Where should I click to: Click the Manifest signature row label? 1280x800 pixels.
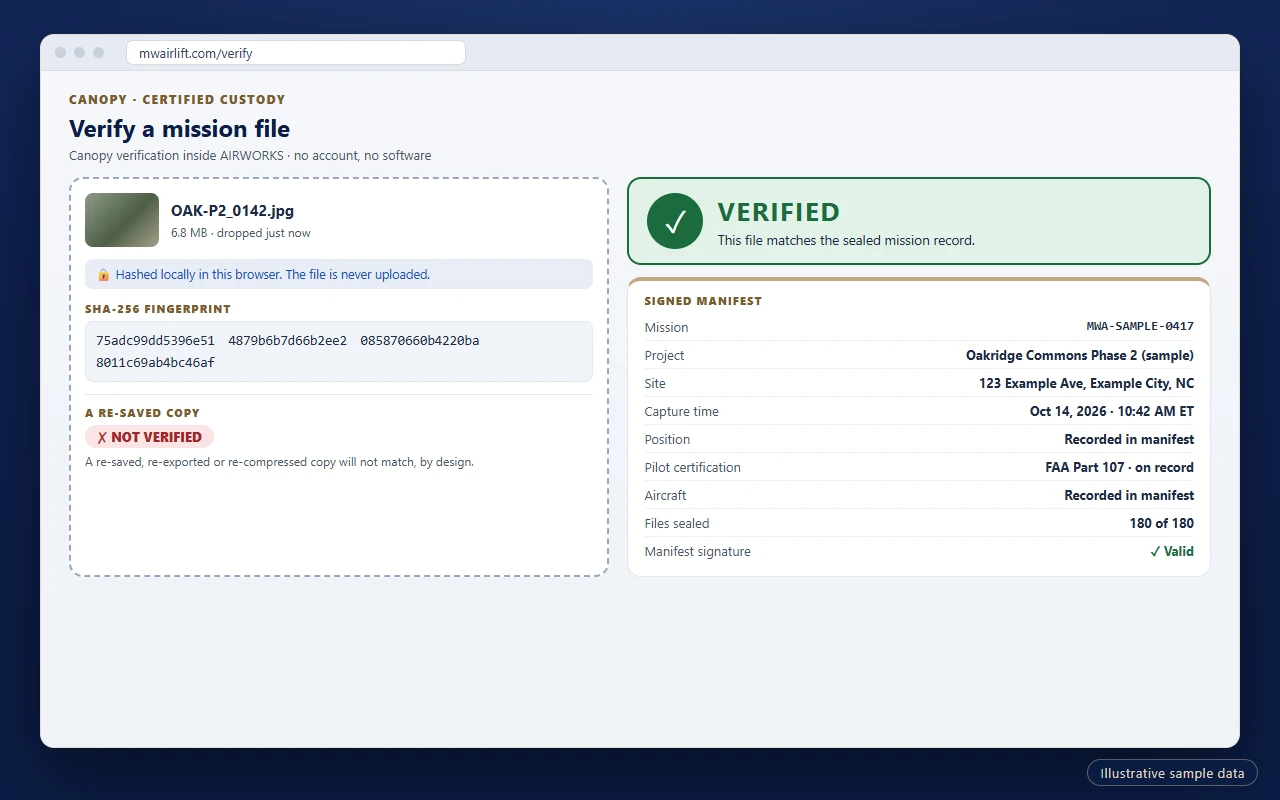pos(698,551)
